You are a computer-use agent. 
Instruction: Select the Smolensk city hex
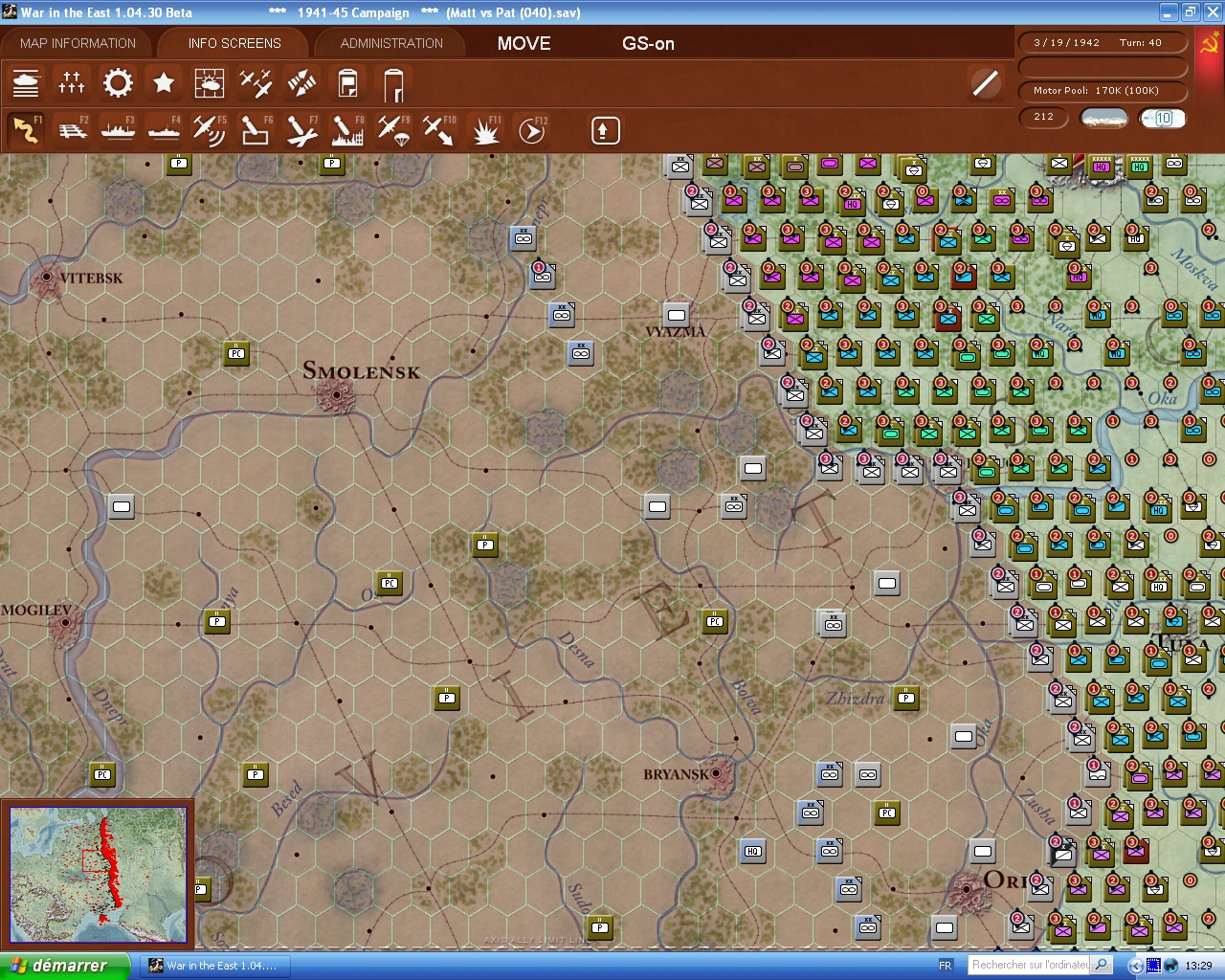(x=337, y=393)
